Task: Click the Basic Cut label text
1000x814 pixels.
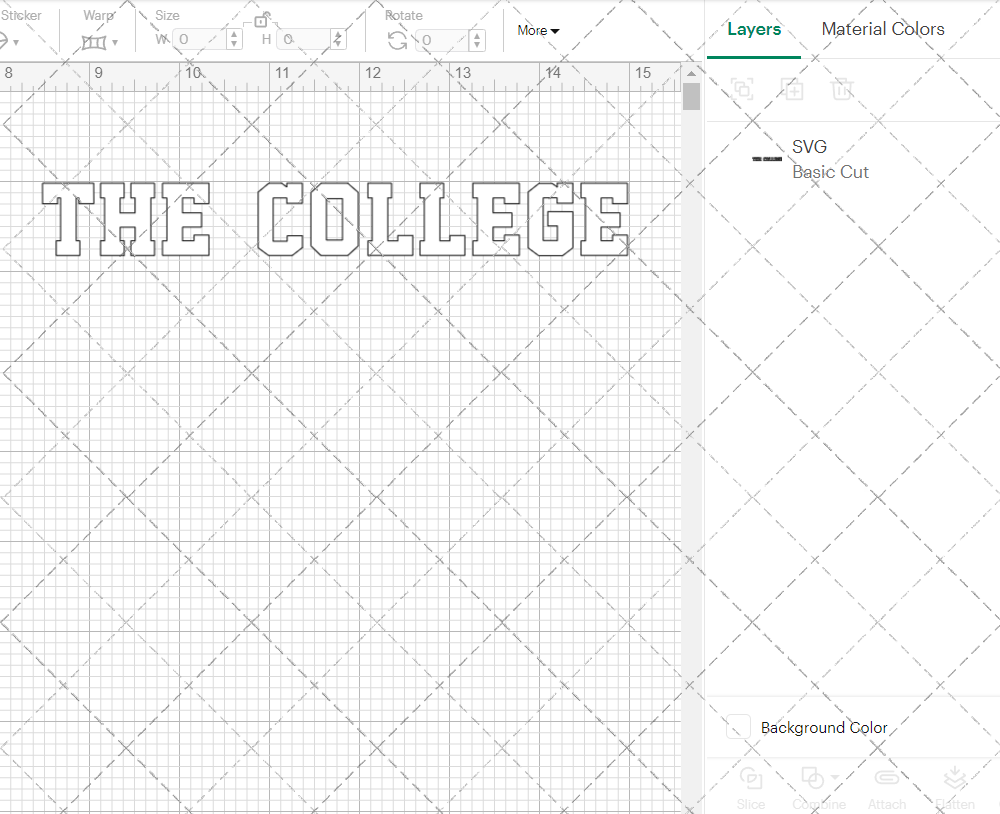Action: pos(830,172)
